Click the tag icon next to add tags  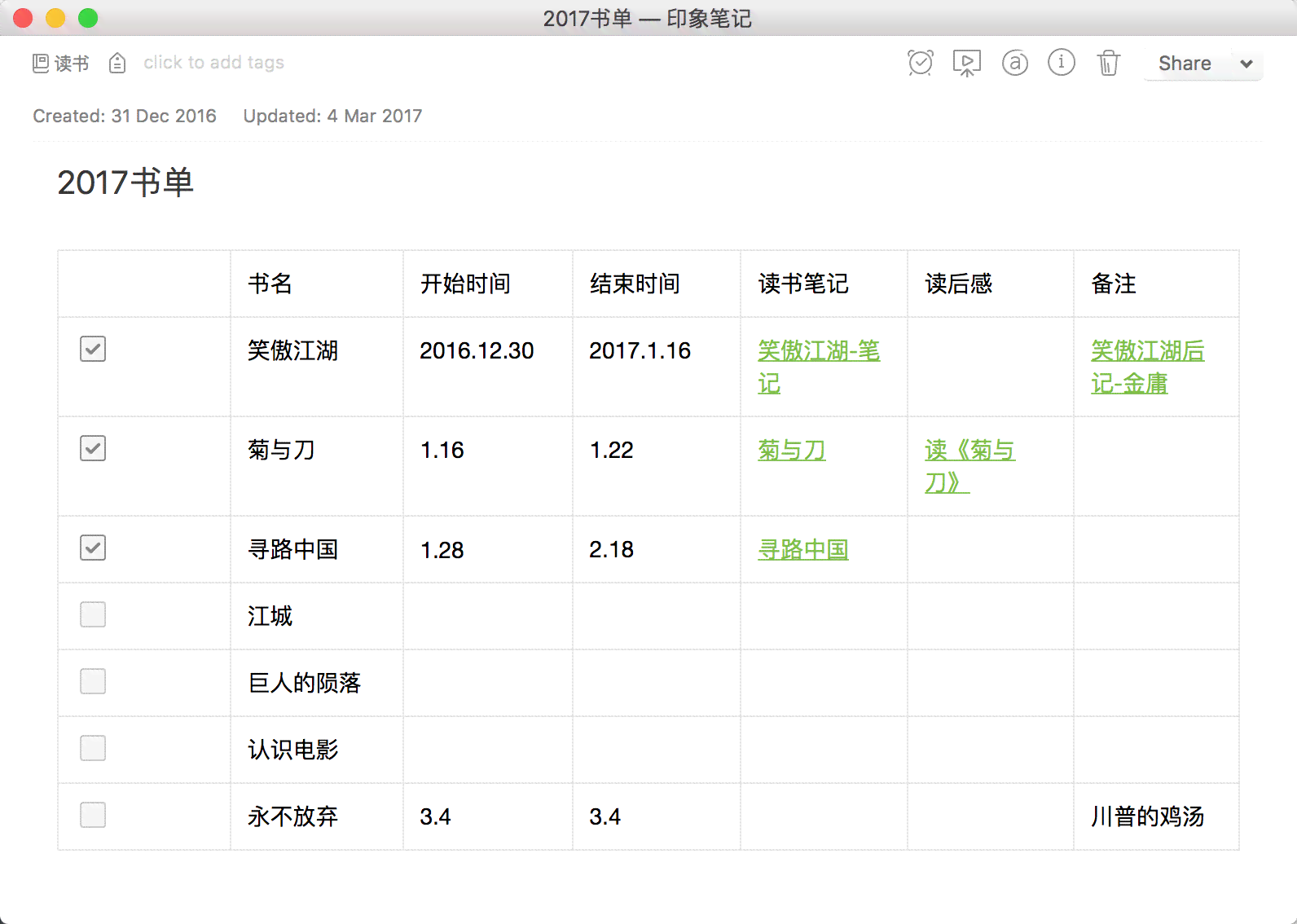[117, 63]
